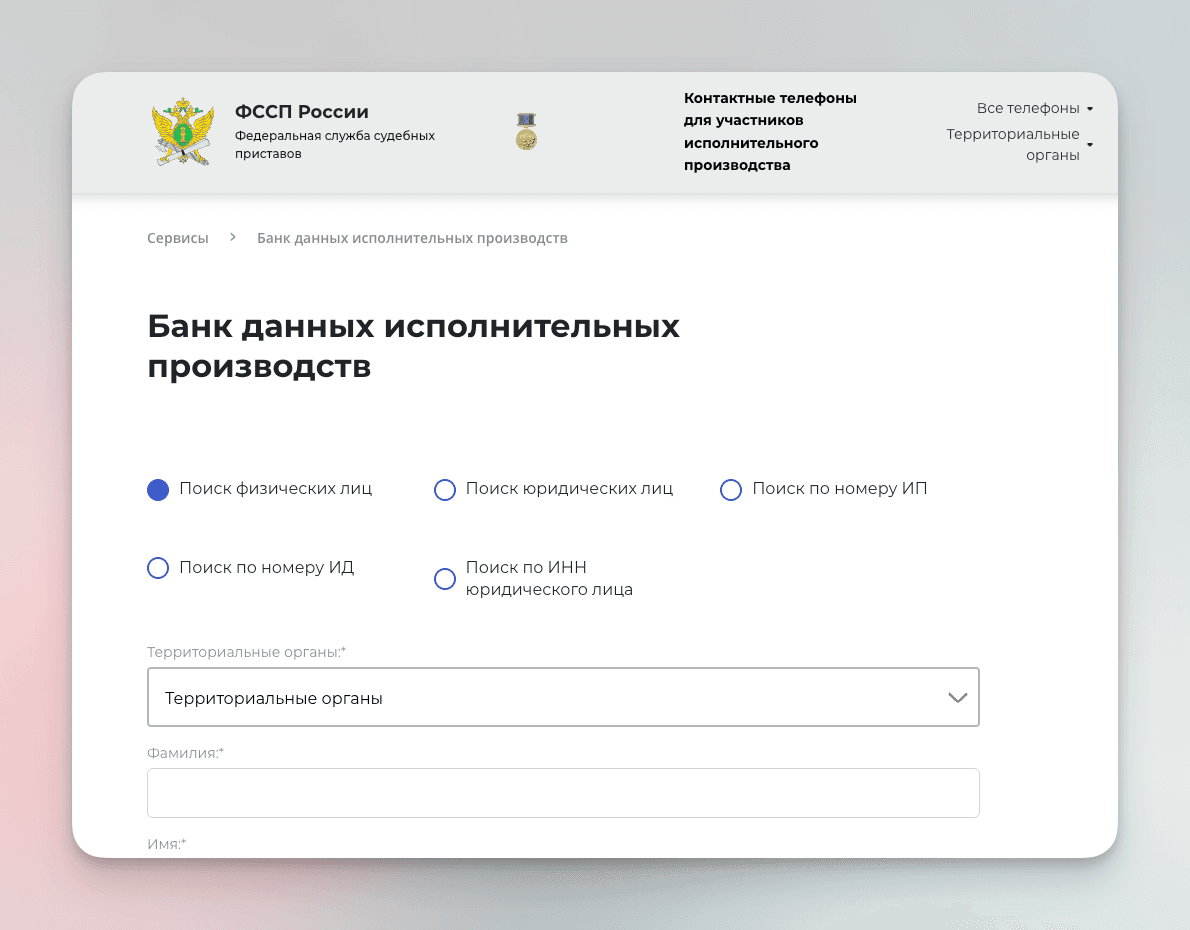Click the combo box chevron arrow

point(956,696)
